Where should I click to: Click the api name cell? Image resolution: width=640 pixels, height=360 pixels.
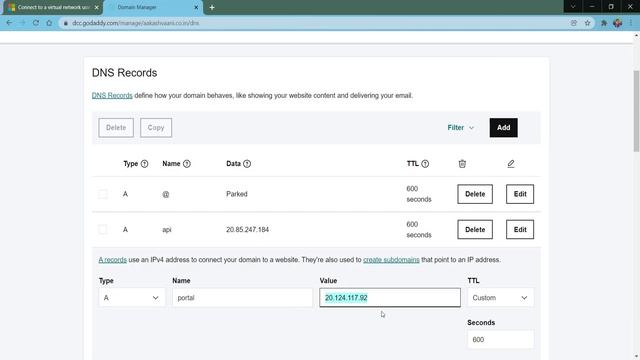point(167,230)
